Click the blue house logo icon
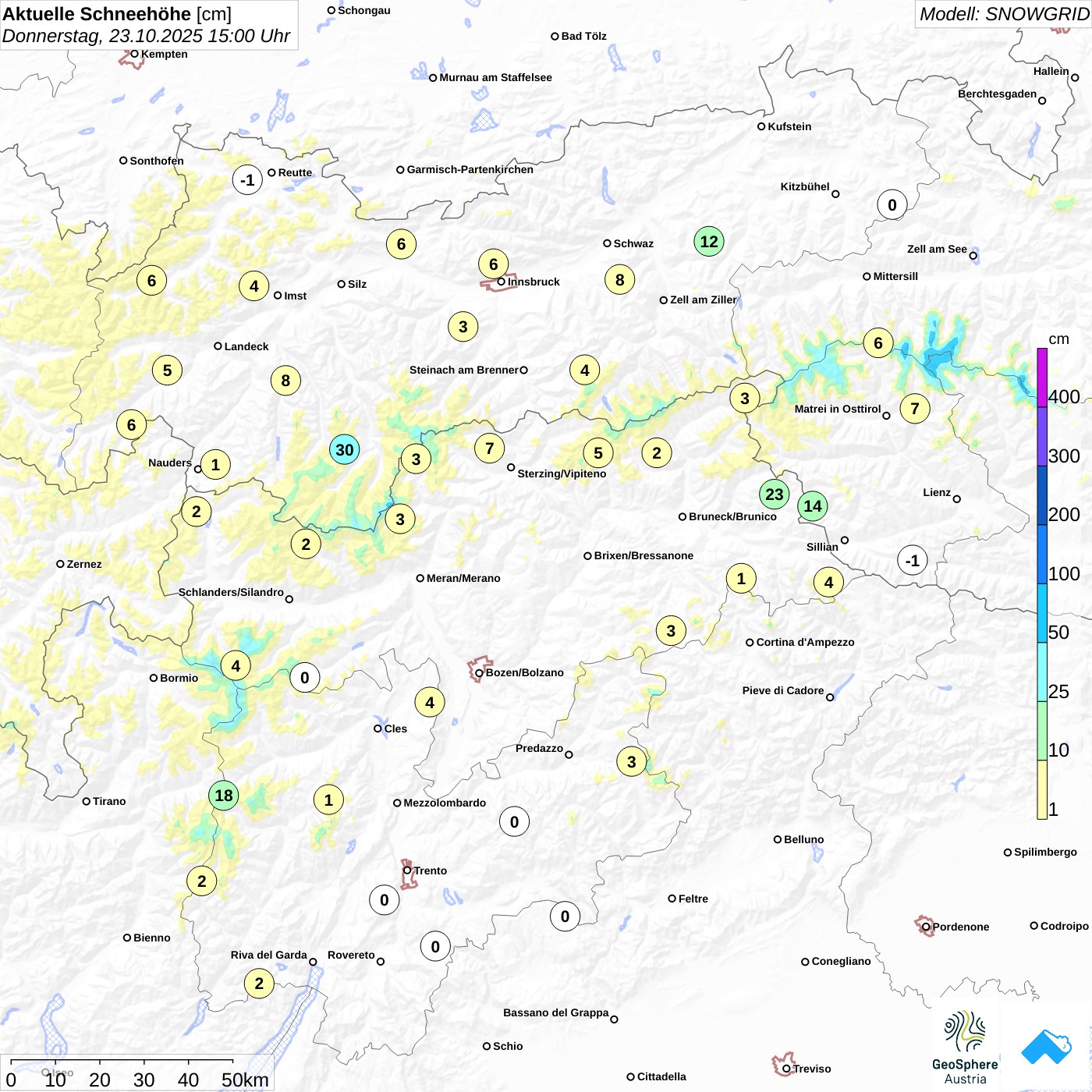The height and width of the screenshot is (1092, 1092). pyautogui.click(x=1047, y=1047)
